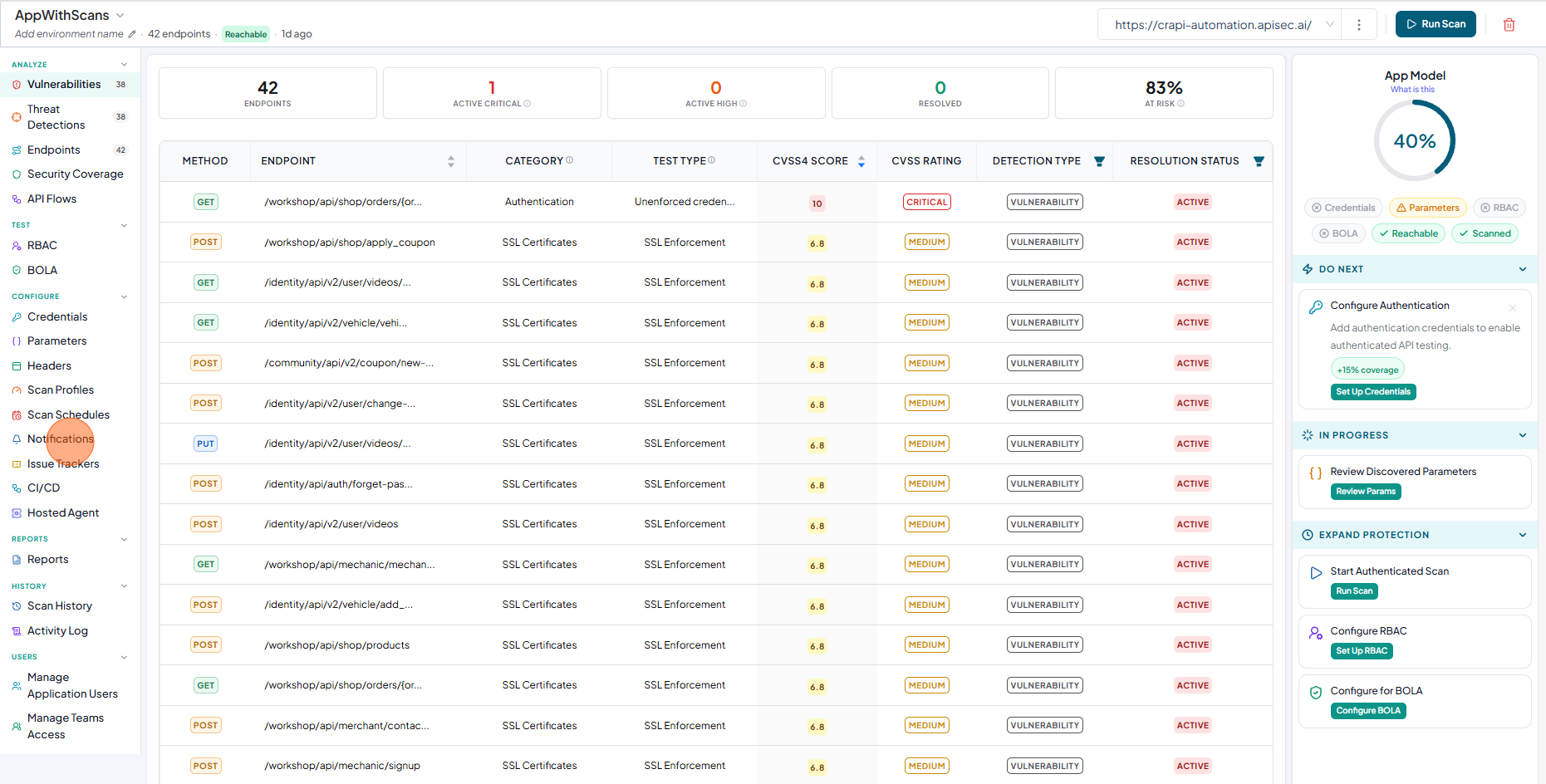This screenshot has height=784, width=1546.
Task: Click the Detection Type filter funnel icon
Action: click(x=1099, y=161)
